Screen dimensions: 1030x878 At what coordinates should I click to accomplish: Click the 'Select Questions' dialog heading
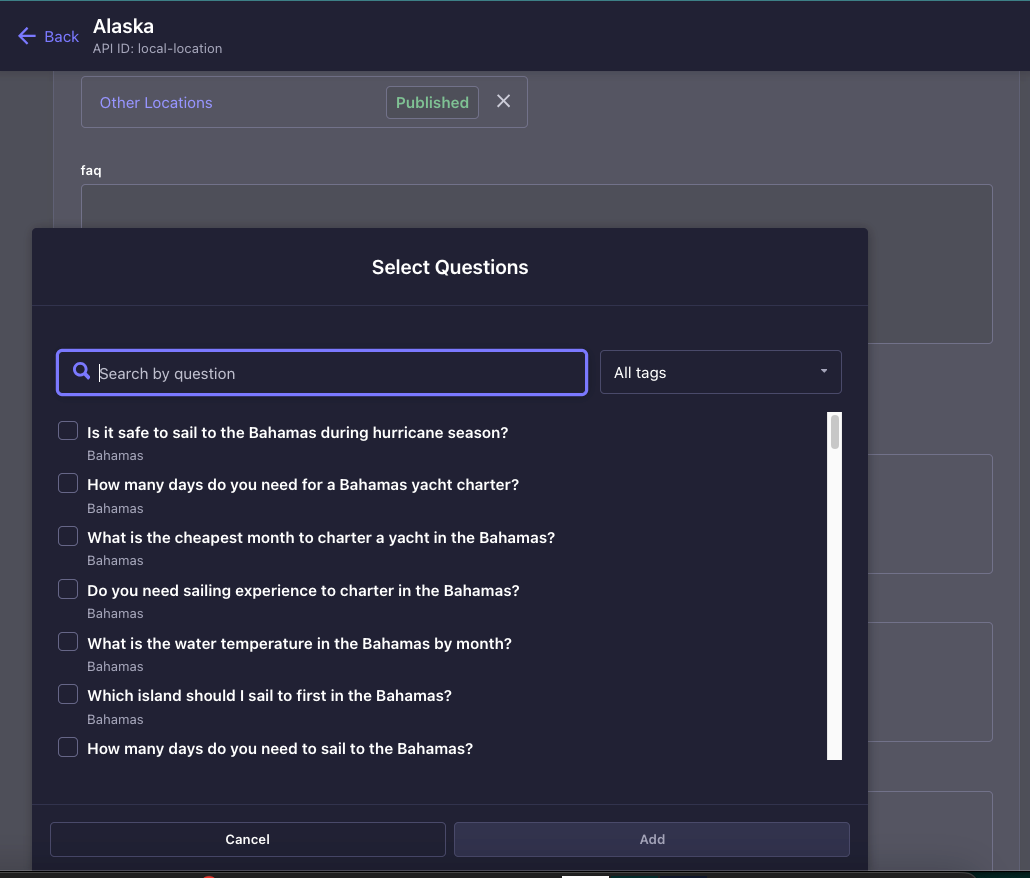click(450, 267)
